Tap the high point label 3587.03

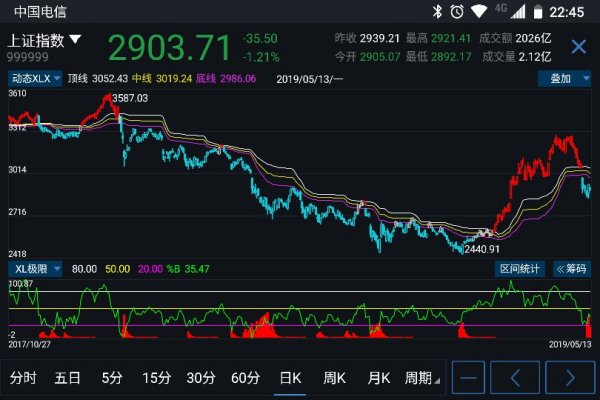tap(130, 98)
